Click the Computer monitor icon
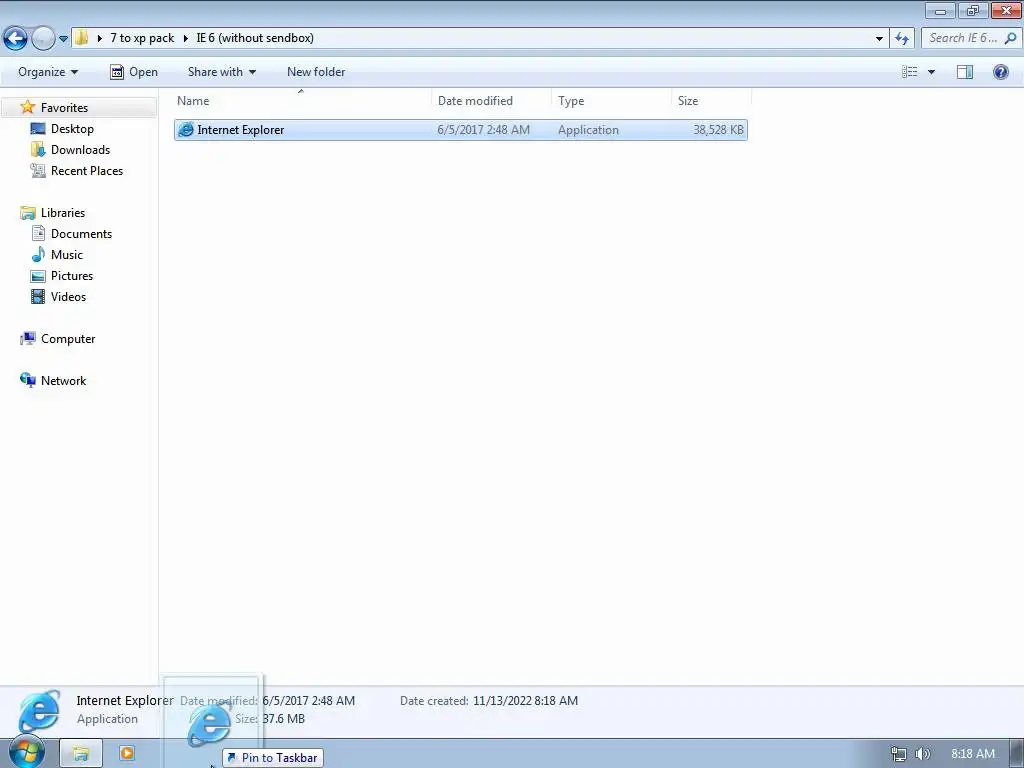Viewport: 1024px width, 768px height. (27, 338)
